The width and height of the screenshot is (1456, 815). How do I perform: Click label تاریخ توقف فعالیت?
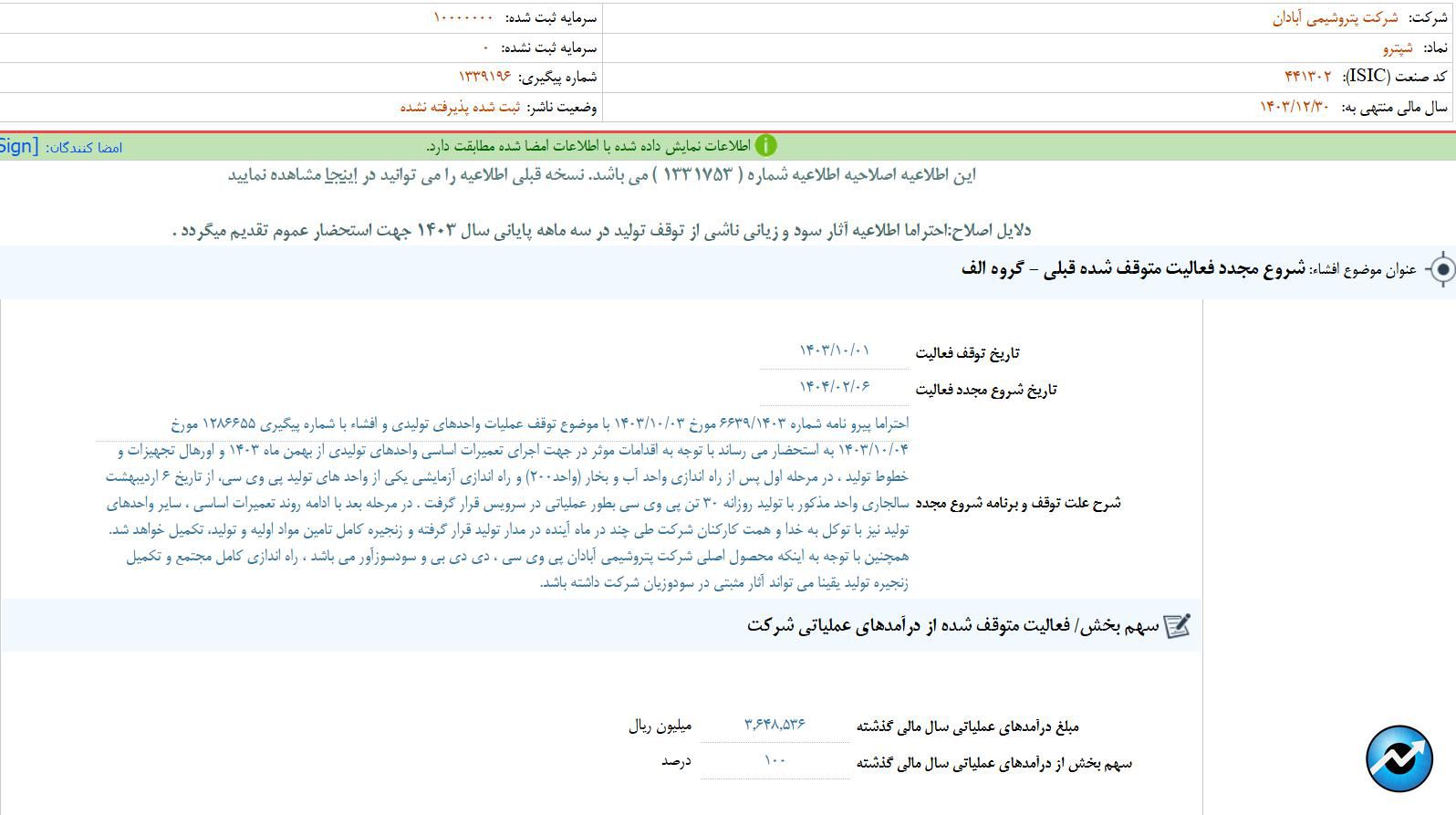click(x=967, y=353)
